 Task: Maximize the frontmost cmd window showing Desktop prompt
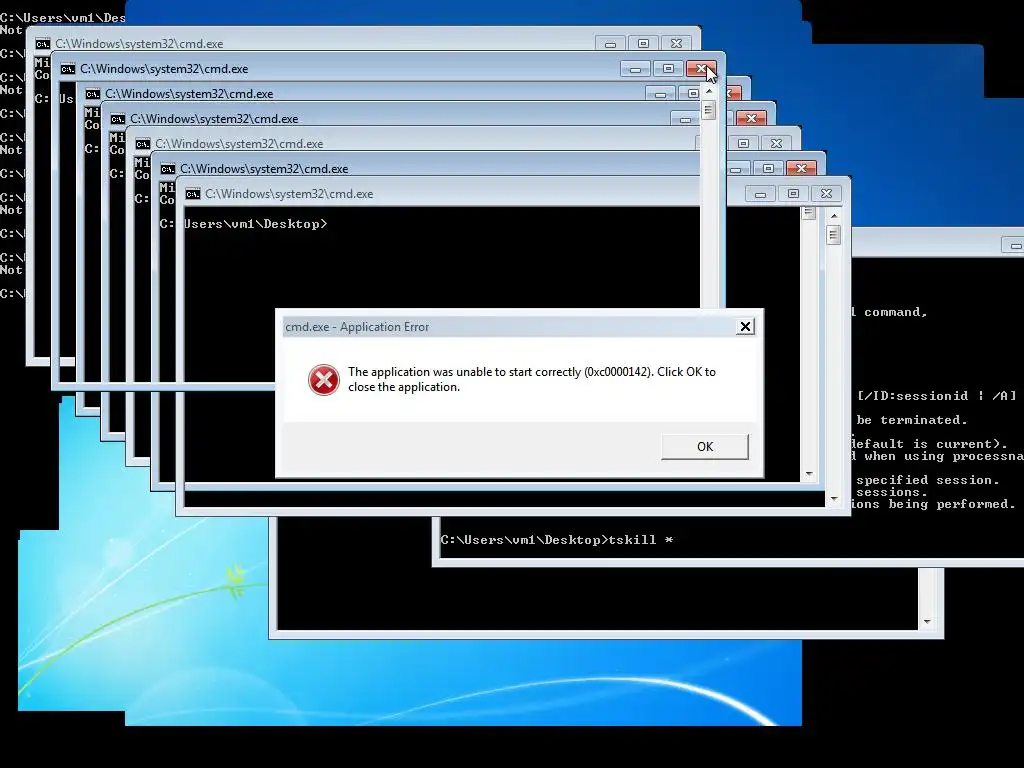coord(793,194)
